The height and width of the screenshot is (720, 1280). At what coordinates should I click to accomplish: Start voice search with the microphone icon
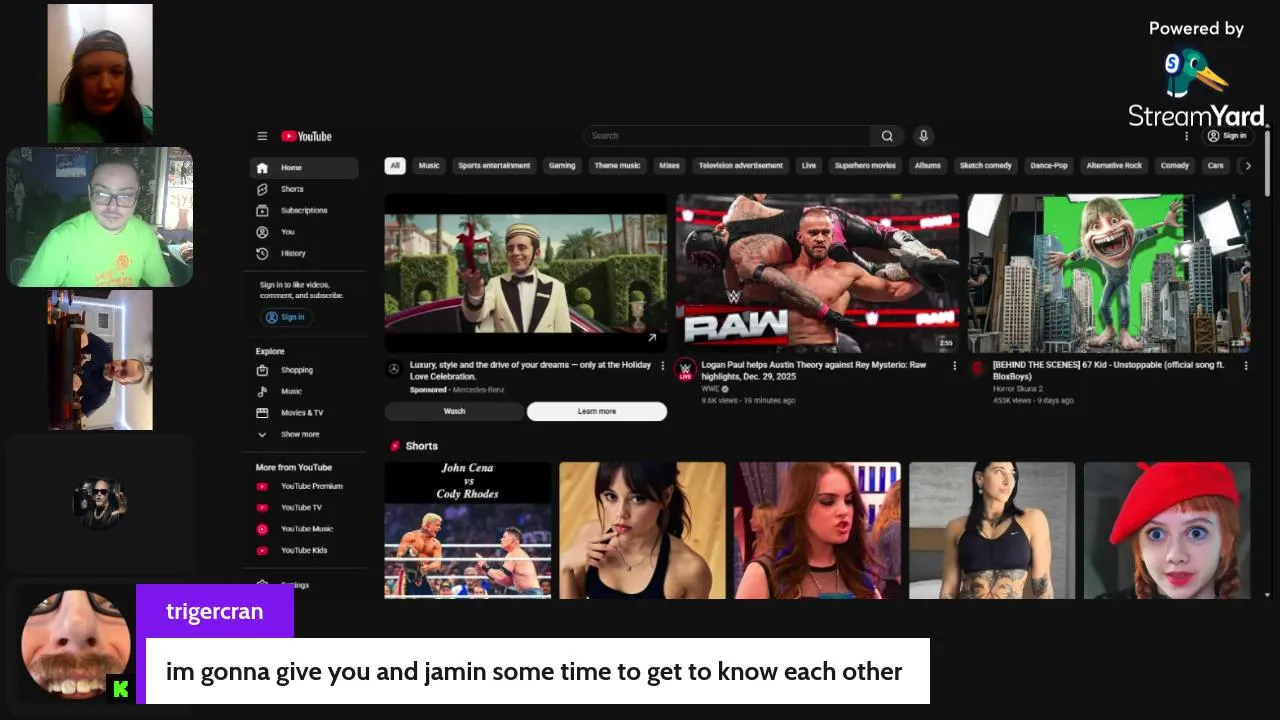tap(923, 136)
